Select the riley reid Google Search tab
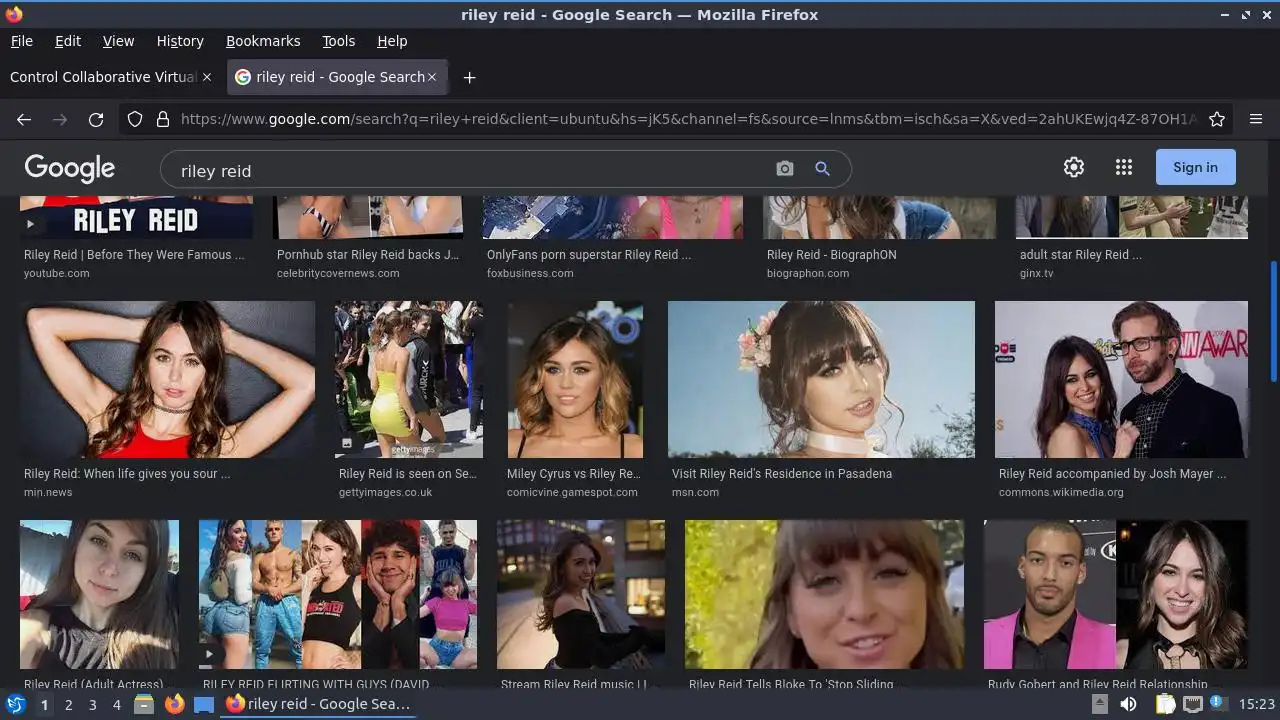This screenshot has height=720, width=1280. [337, 77]
